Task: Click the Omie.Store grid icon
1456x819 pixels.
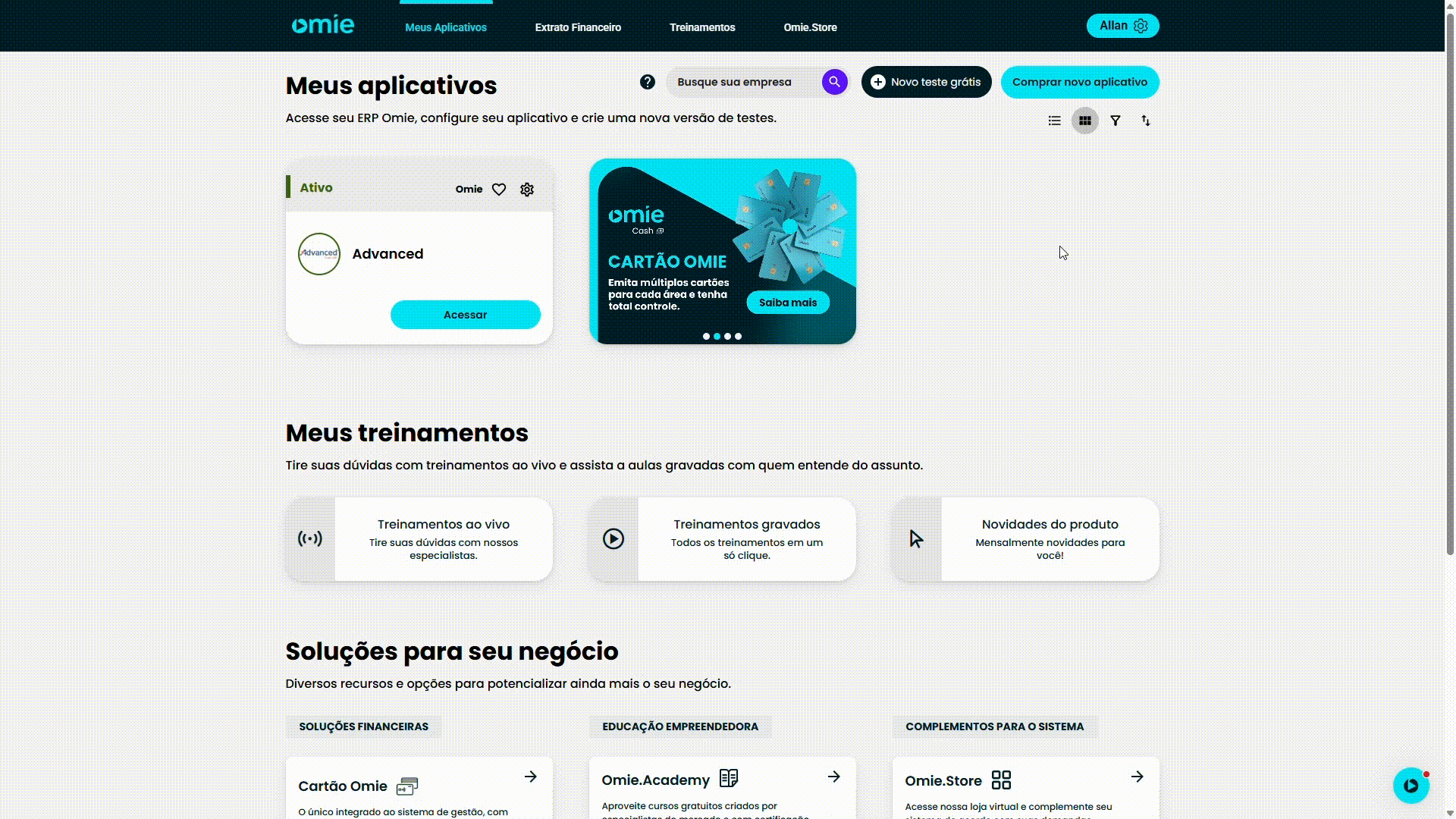Action: pos(1001,780)
